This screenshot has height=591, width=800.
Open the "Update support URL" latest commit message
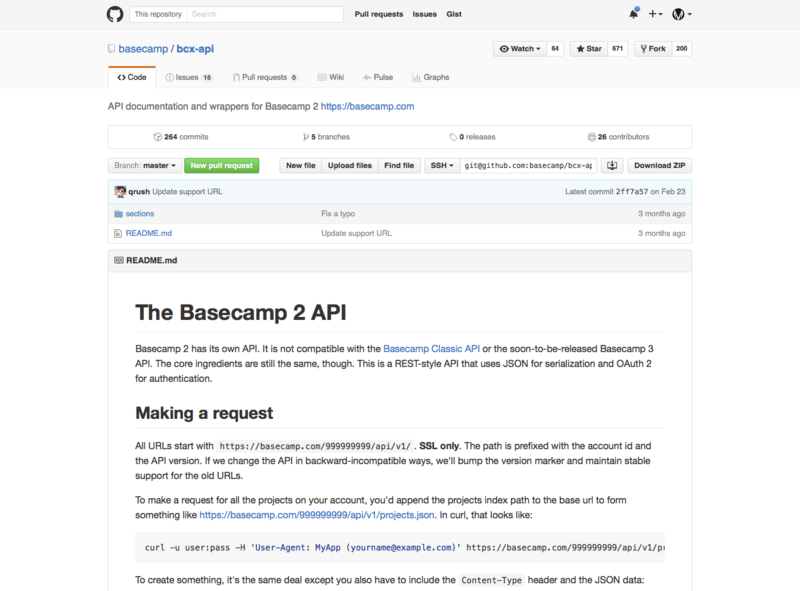point(187,191)
